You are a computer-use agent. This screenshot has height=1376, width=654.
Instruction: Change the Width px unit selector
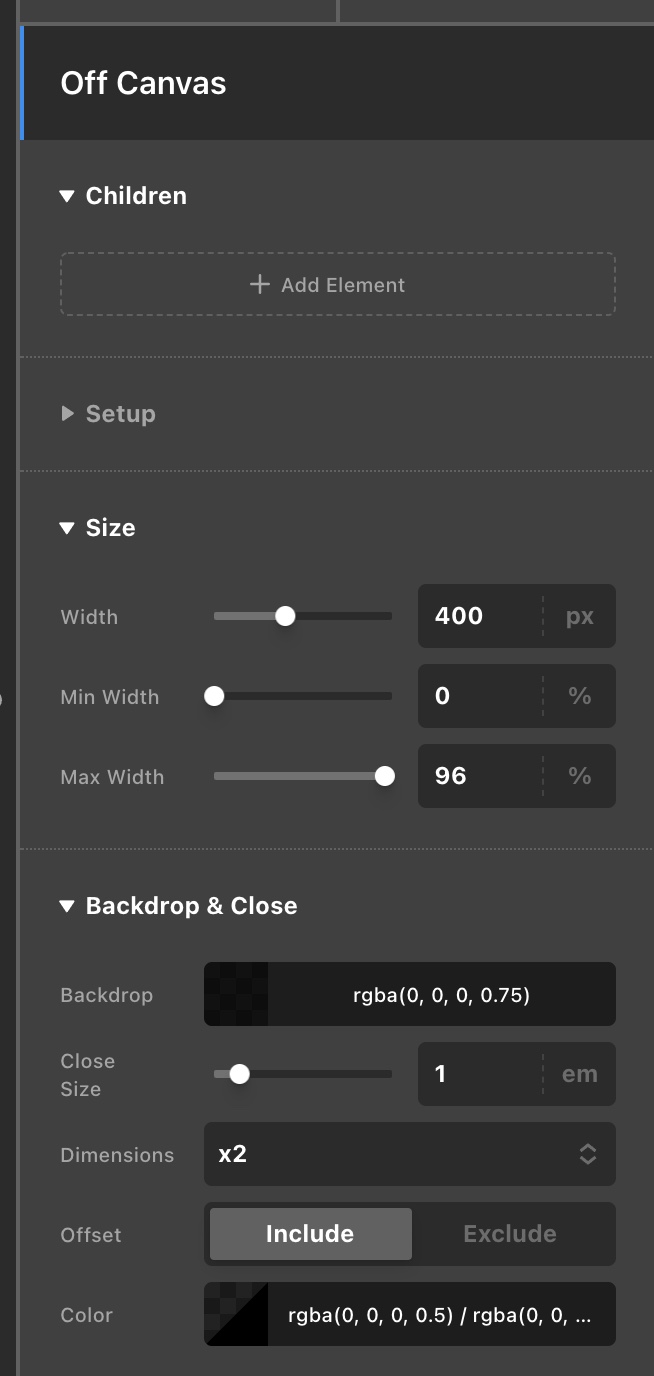580,616
